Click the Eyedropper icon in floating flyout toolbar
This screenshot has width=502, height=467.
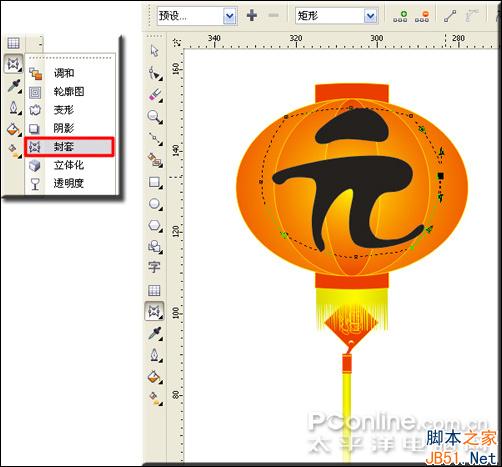[14, 86]
